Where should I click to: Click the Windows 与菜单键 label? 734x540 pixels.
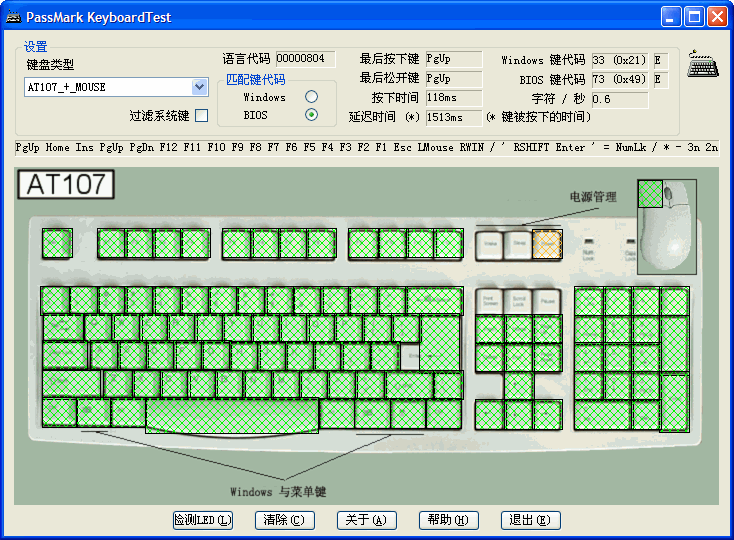click(278, 492)
